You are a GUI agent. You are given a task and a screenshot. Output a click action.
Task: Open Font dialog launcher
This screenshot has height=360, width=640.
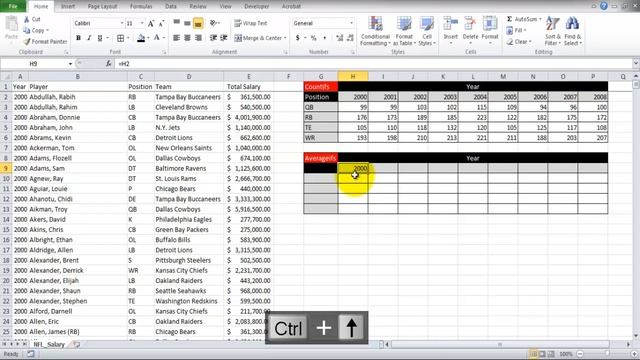click(164, 52)
